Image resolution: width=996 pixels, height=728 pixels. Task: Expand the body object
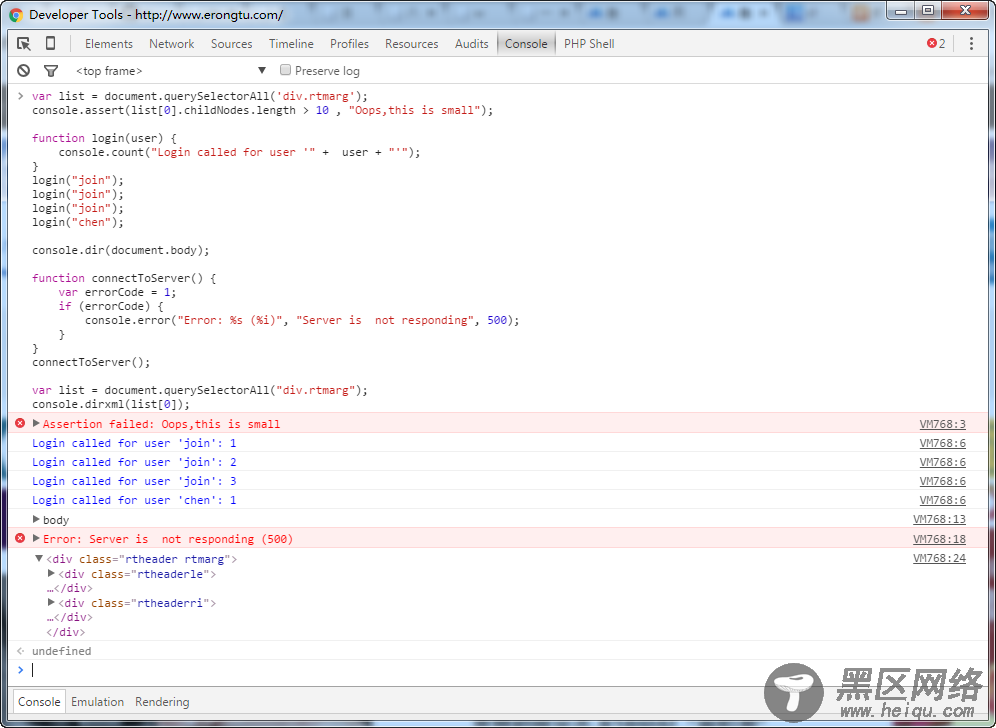tap(36, 519)
